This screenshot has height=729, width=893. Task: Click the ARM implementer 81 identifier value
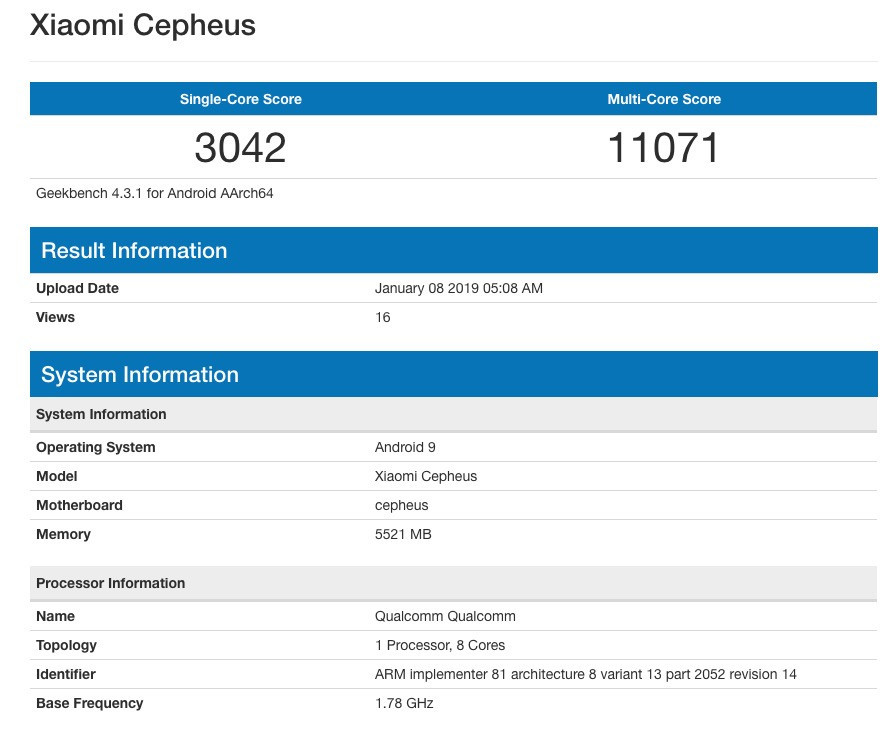point(585,674)
